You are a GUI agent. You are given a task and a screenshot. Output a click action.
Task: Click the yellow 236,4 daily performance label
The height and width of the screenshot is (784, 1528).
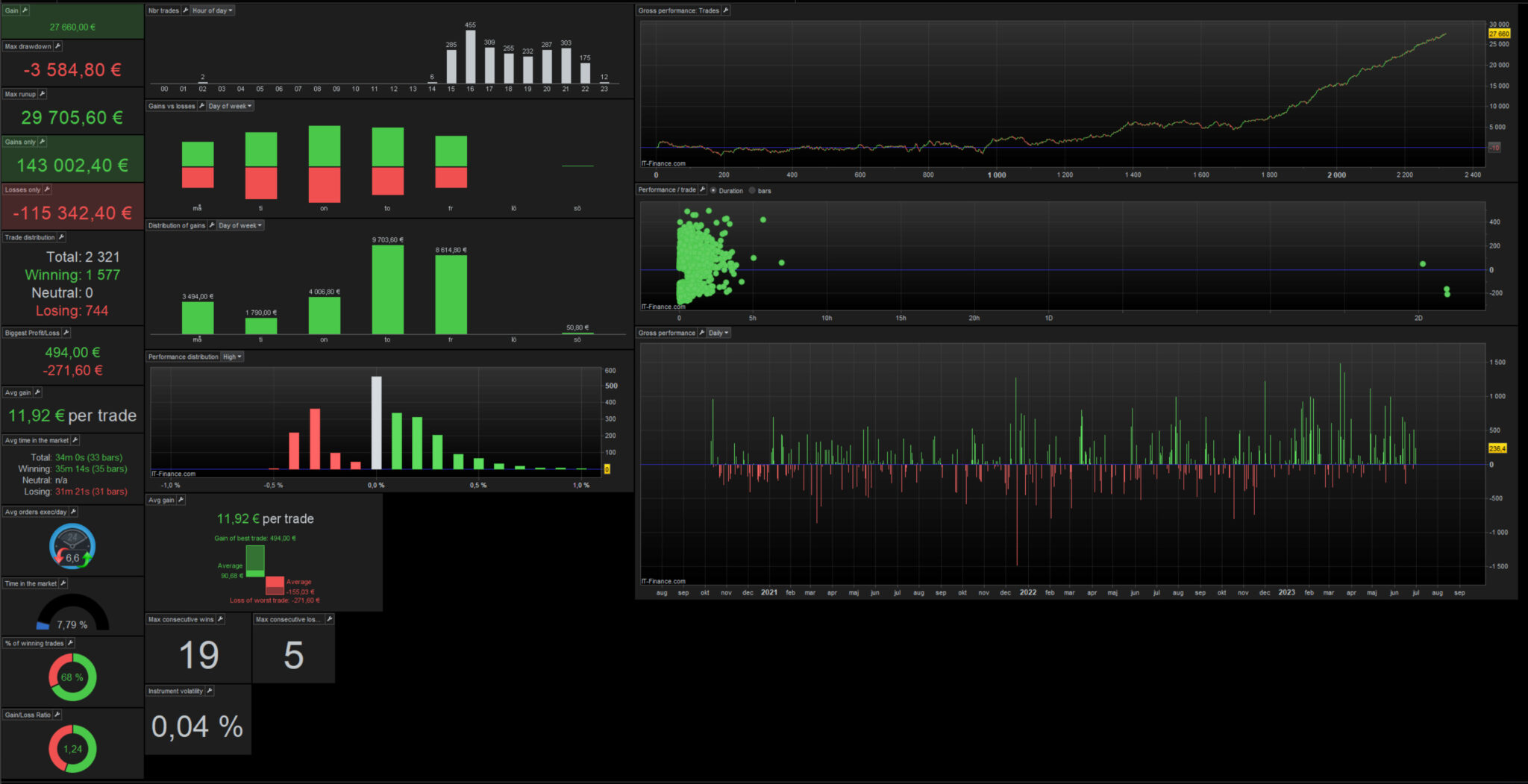click(x=1498, y=448)
